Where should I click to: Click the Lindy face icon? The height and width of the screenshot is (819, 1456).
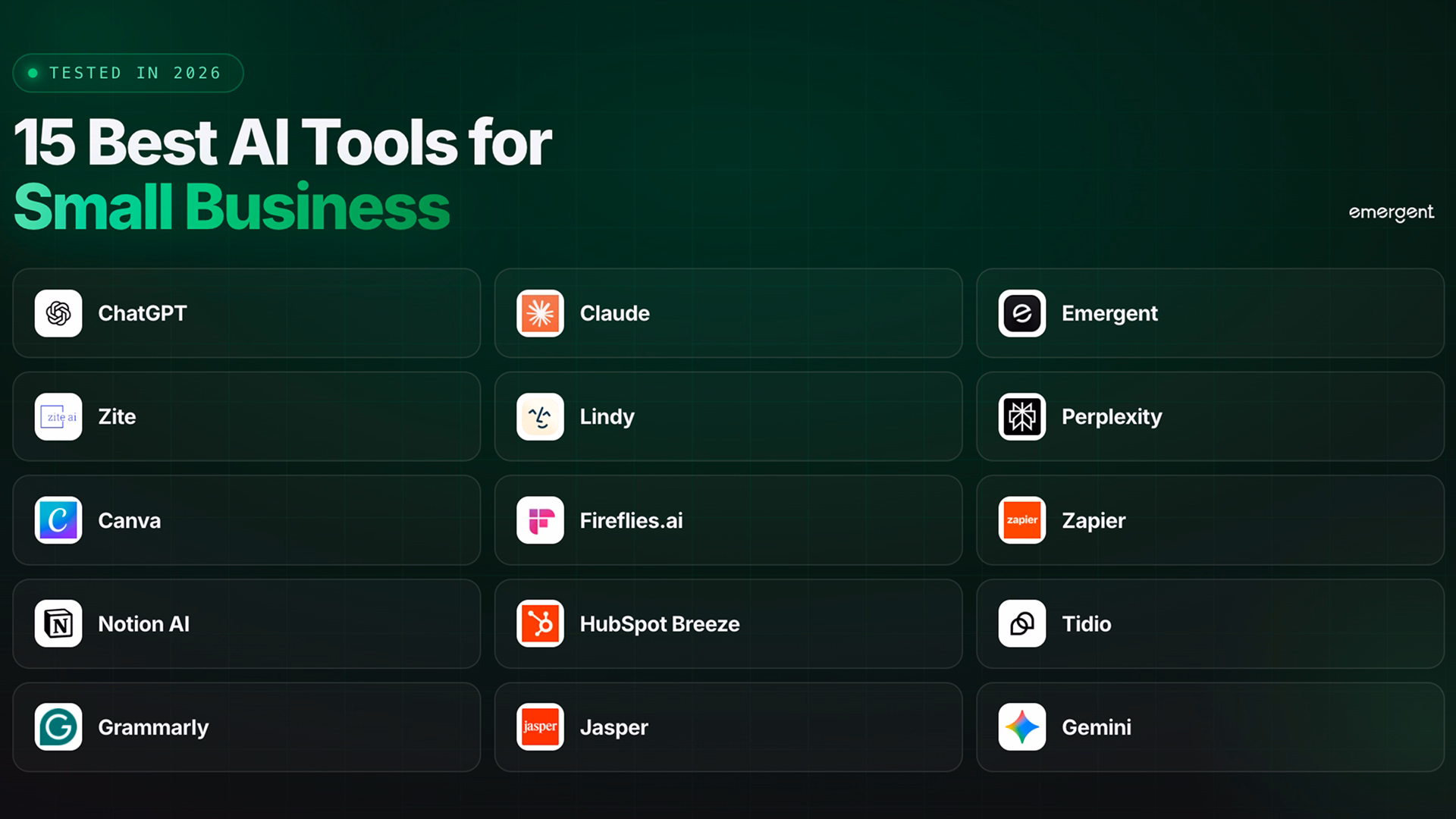pyautogui.click(x=540, y=416)
